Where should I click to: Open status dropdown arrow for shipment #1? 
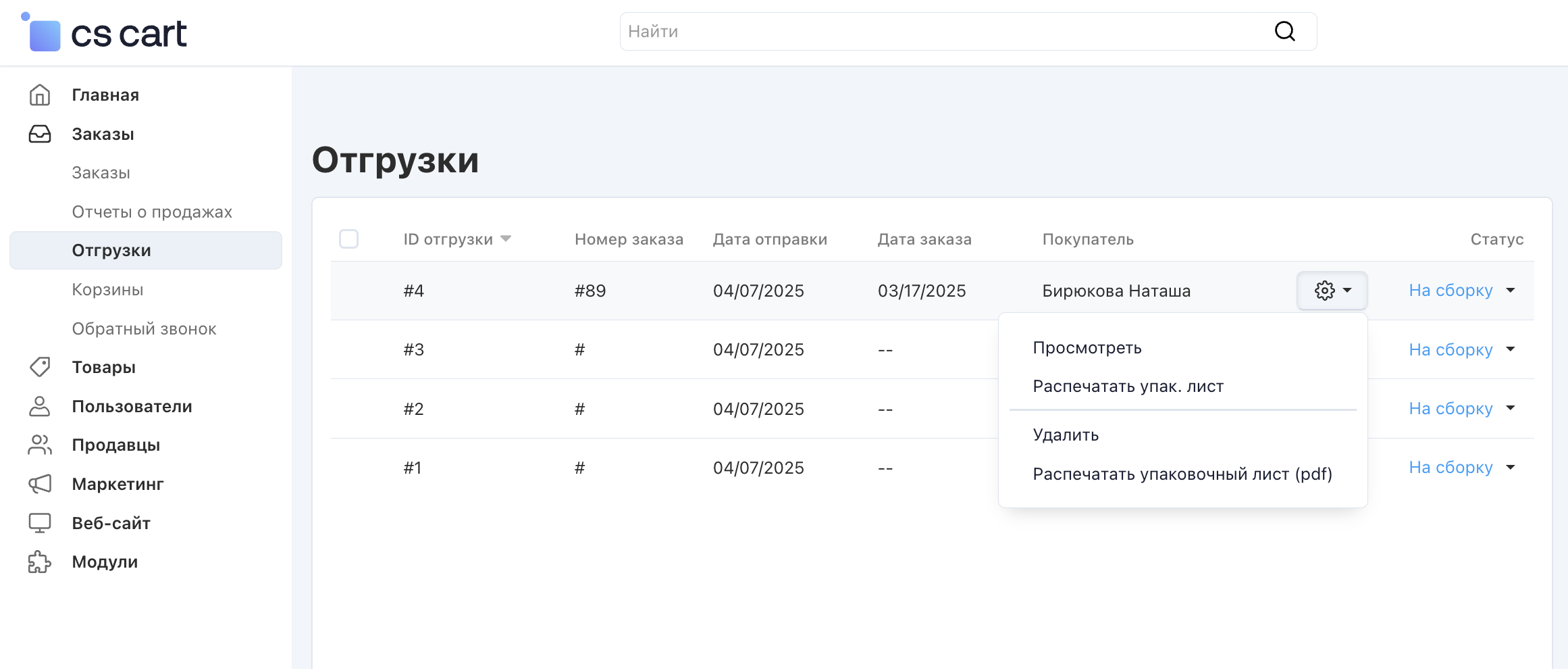(x=1511, y=468)
